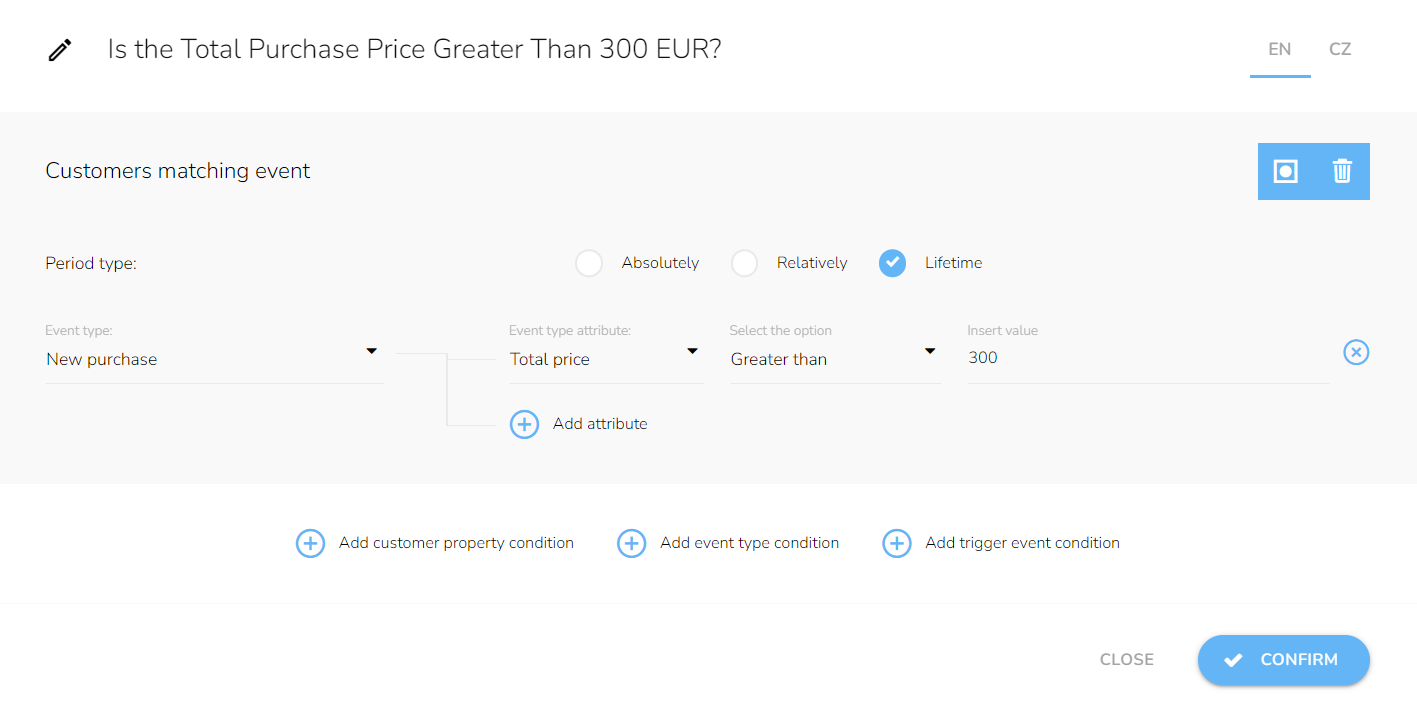1417x703 pixels.
Task: Click plus icon for event type condition
Action: 631,543
